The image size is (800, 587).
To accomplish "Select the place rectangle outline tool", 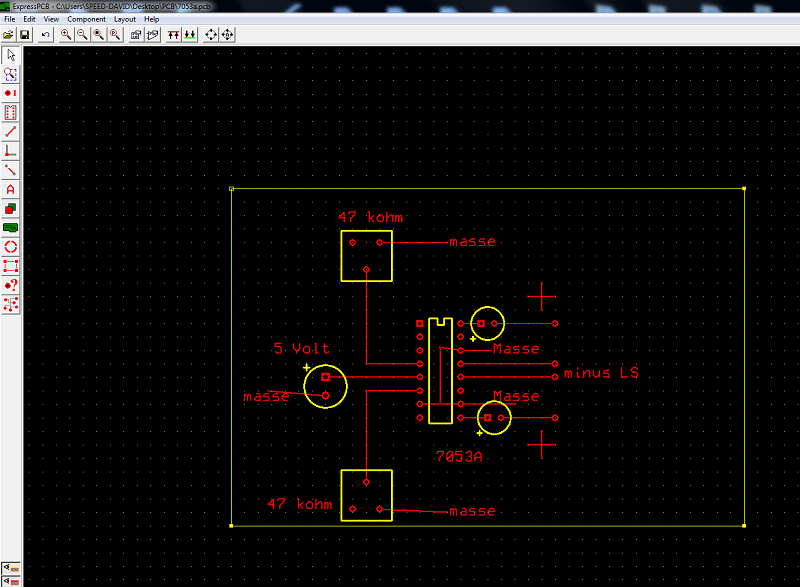I will pos(11,266).
